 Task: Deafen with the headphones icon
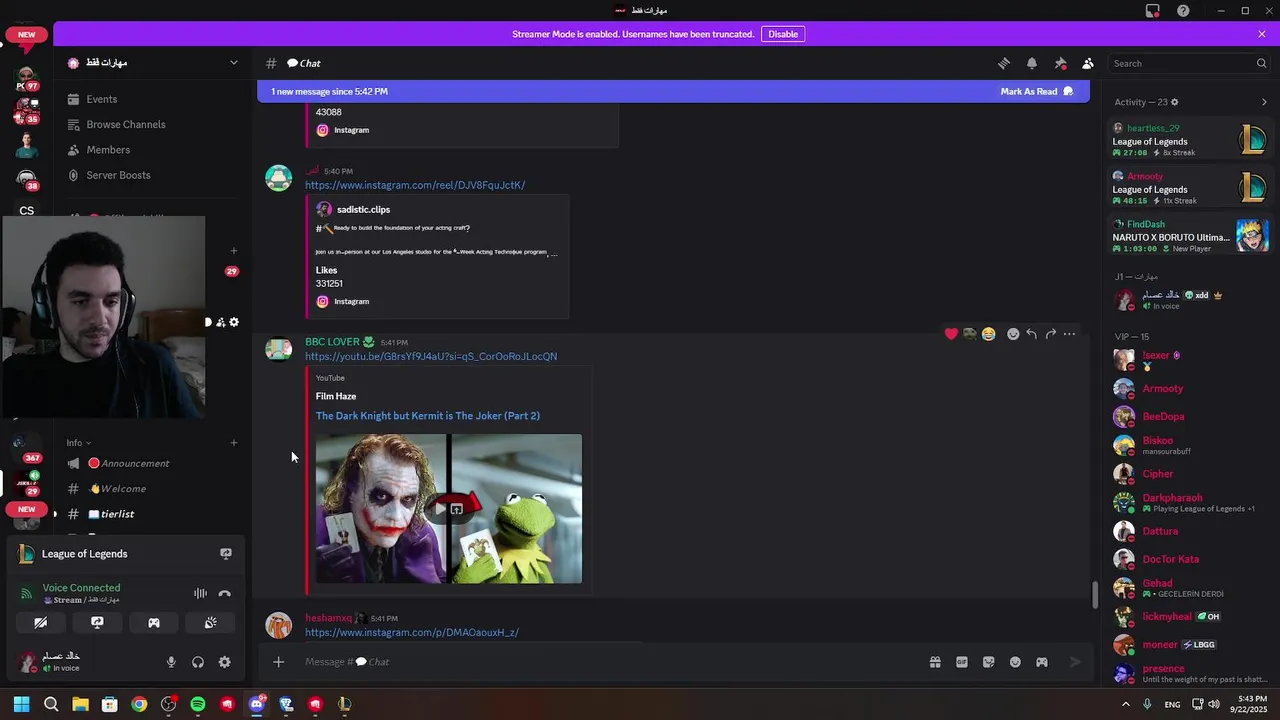click(x=198, y=662)
